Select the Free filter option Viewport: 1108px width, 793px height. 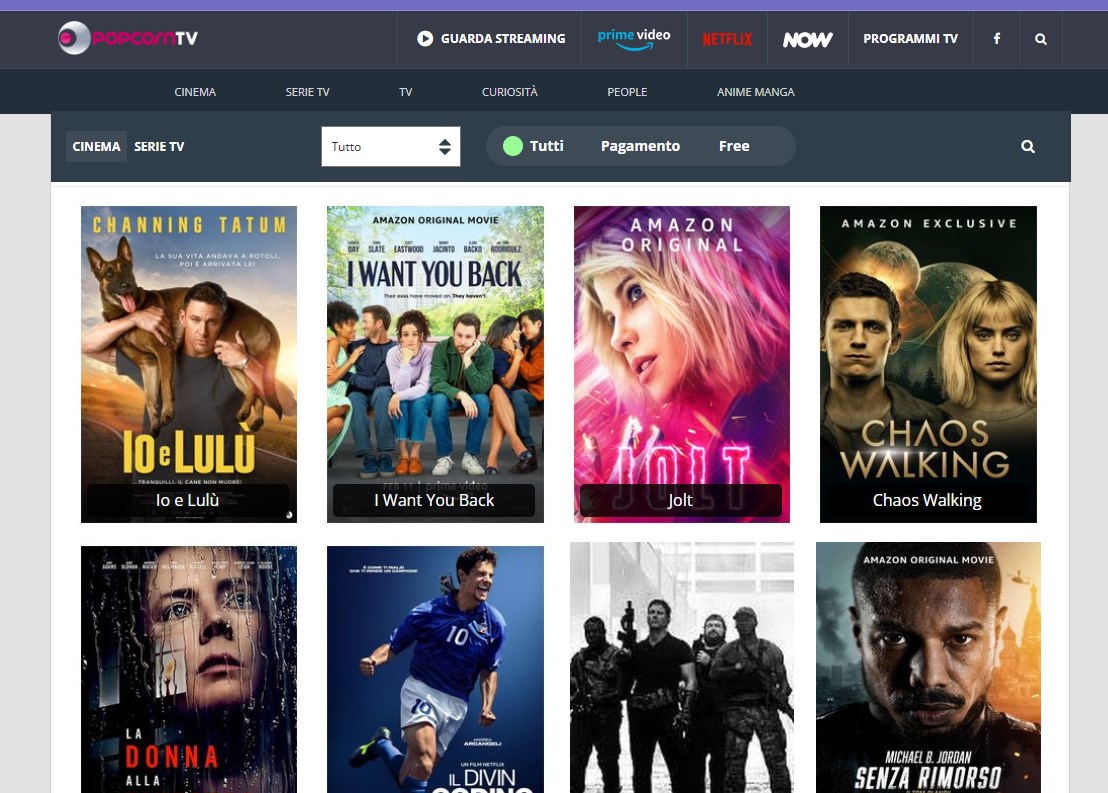[734, 146]
